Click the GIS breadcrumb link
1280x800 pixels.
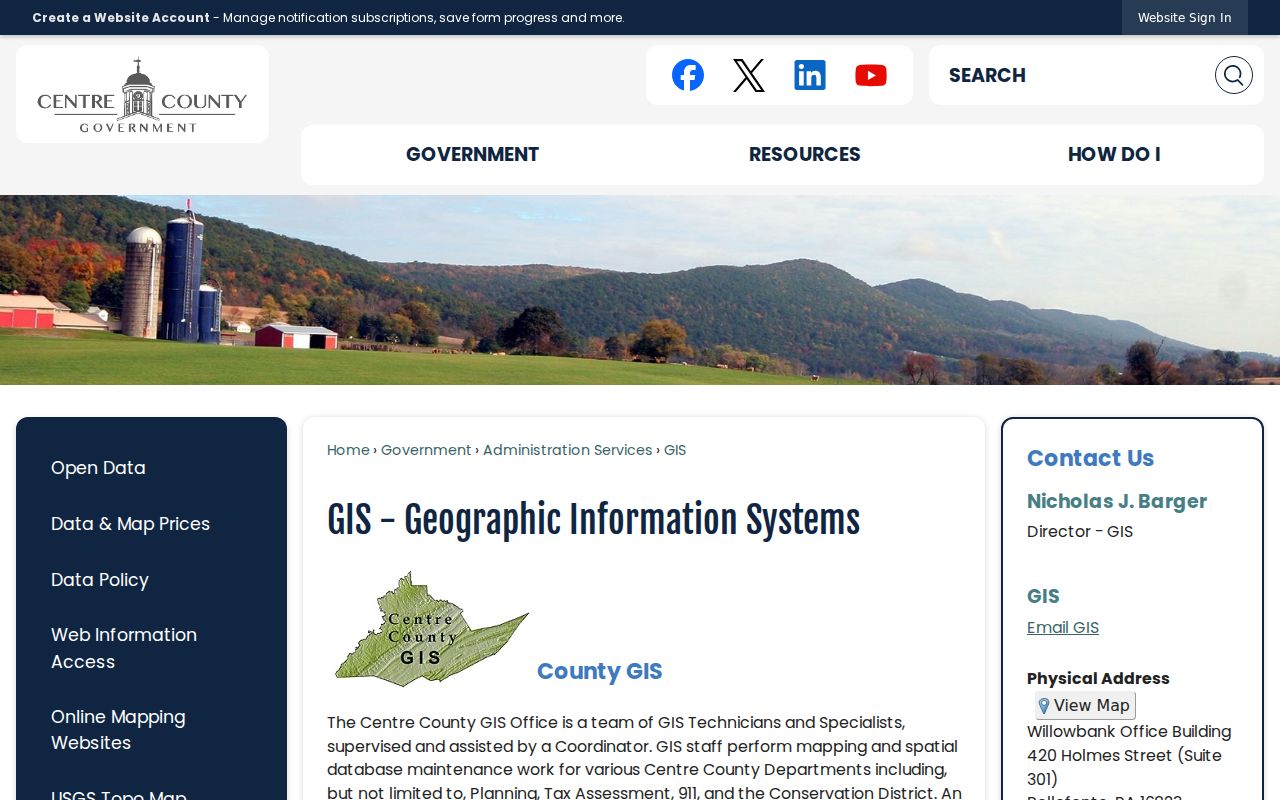pyautogui.click(x=675, y=450)
